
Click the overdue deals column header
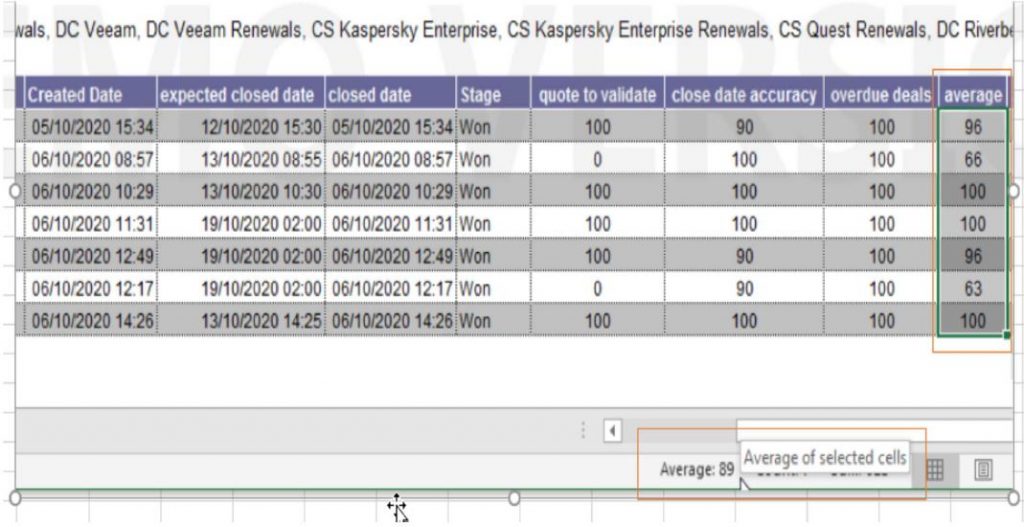pyautogui.click(x=880, y=95)
